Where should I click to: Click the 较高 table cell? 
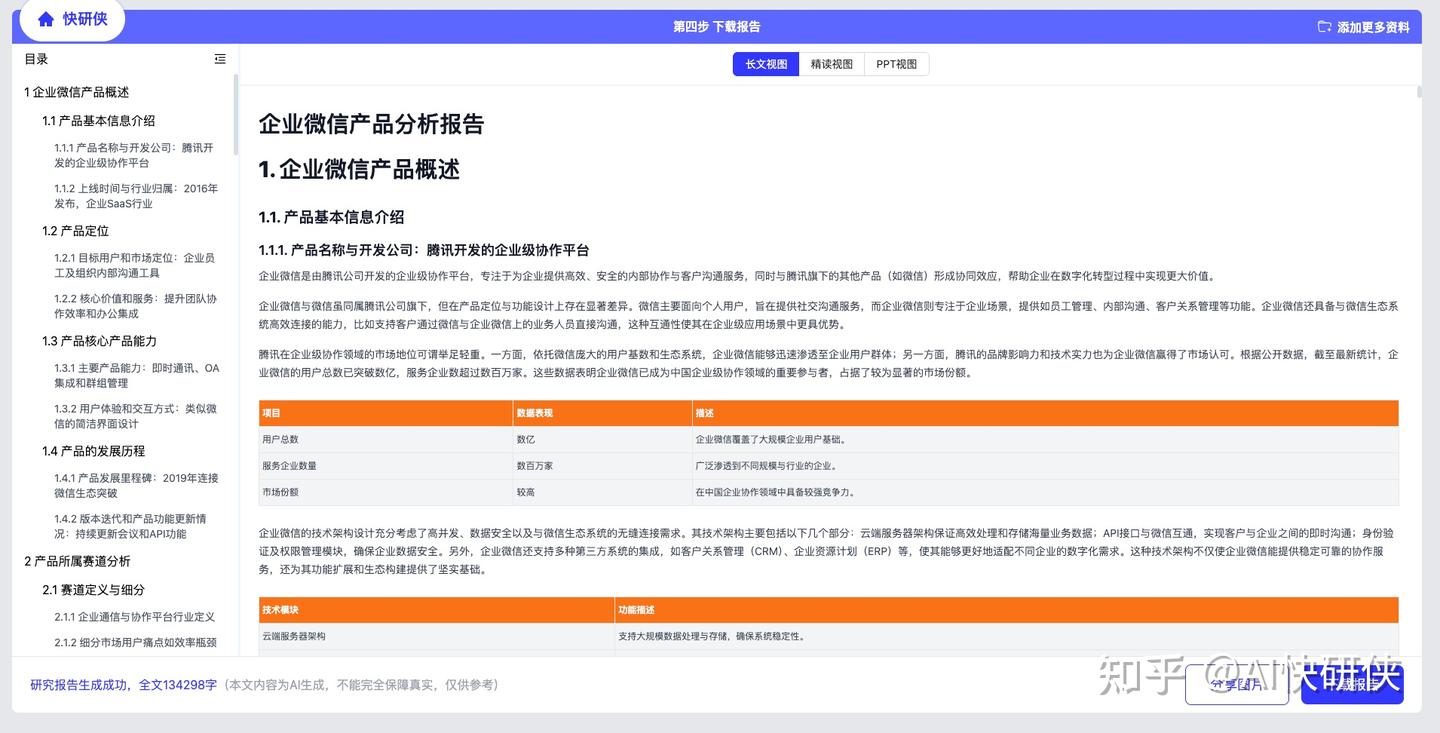click(603, 492)
